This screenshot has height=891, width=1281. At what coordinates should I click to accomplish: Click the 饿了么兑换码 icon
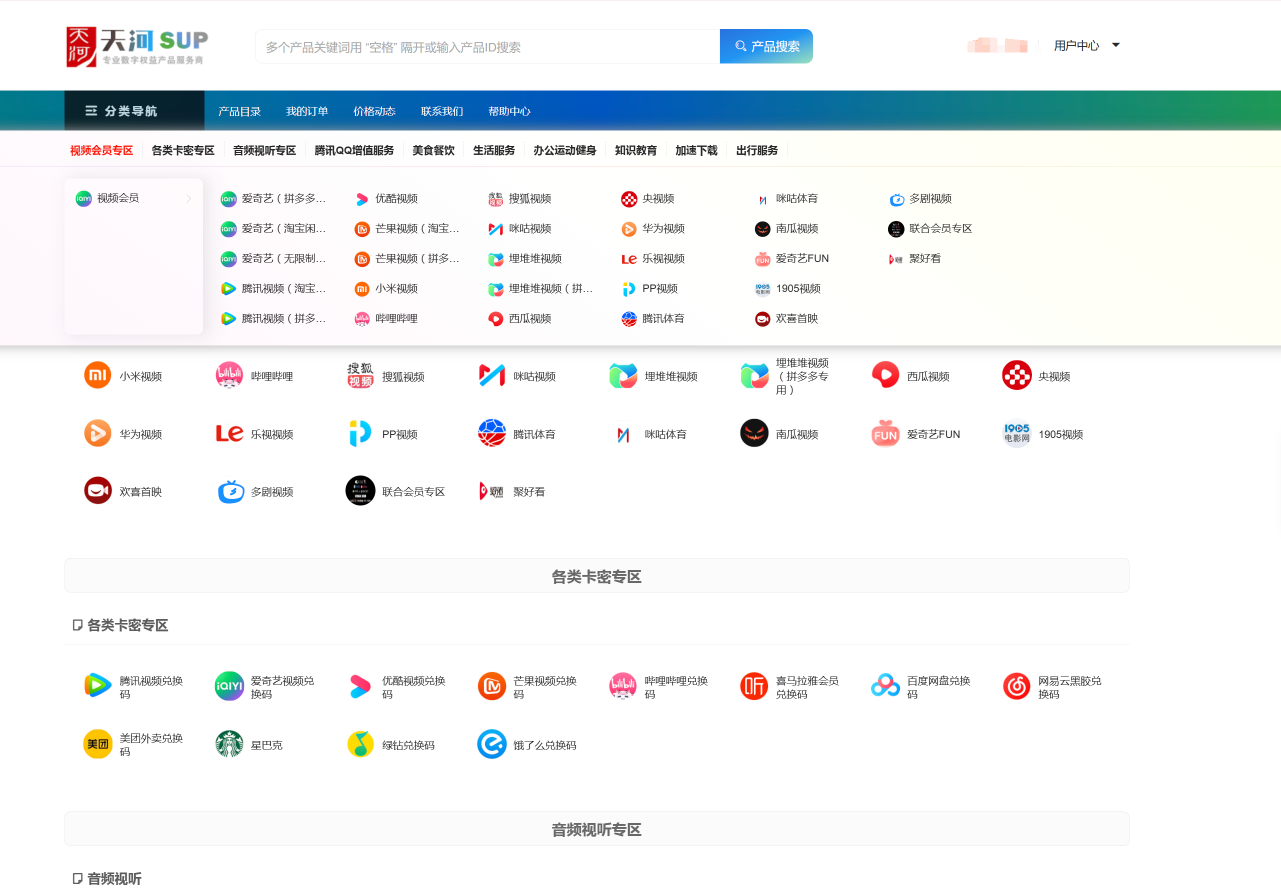coord(491,744)
